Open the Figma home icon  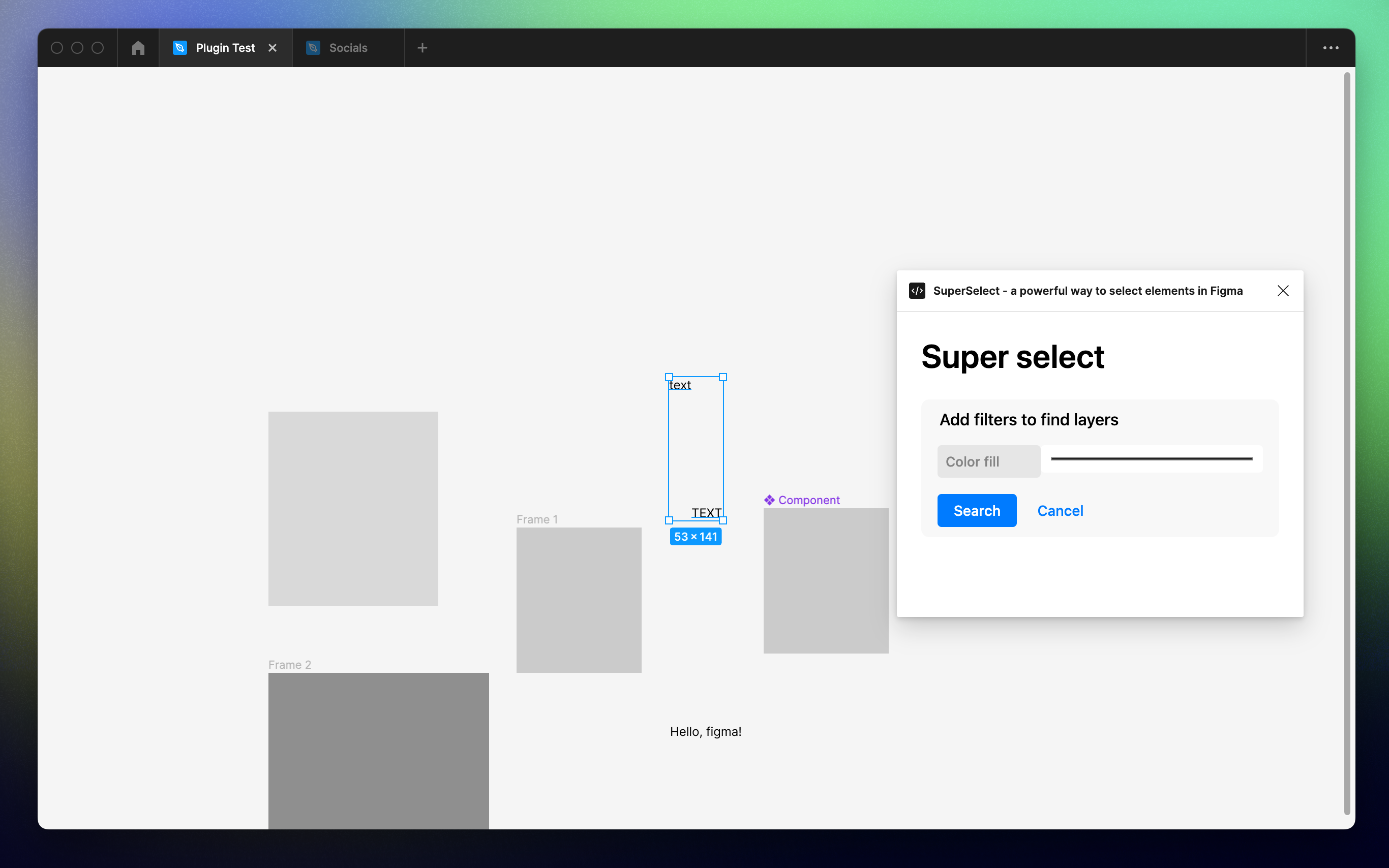tap(138, 48)
